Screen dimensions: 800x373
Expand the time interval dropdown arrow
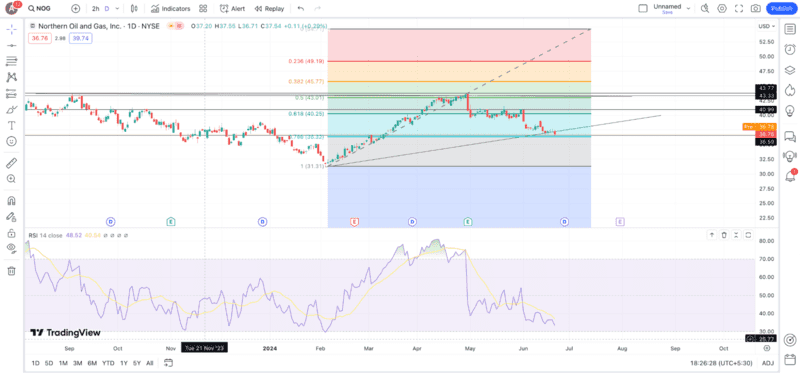click(118, 9)
